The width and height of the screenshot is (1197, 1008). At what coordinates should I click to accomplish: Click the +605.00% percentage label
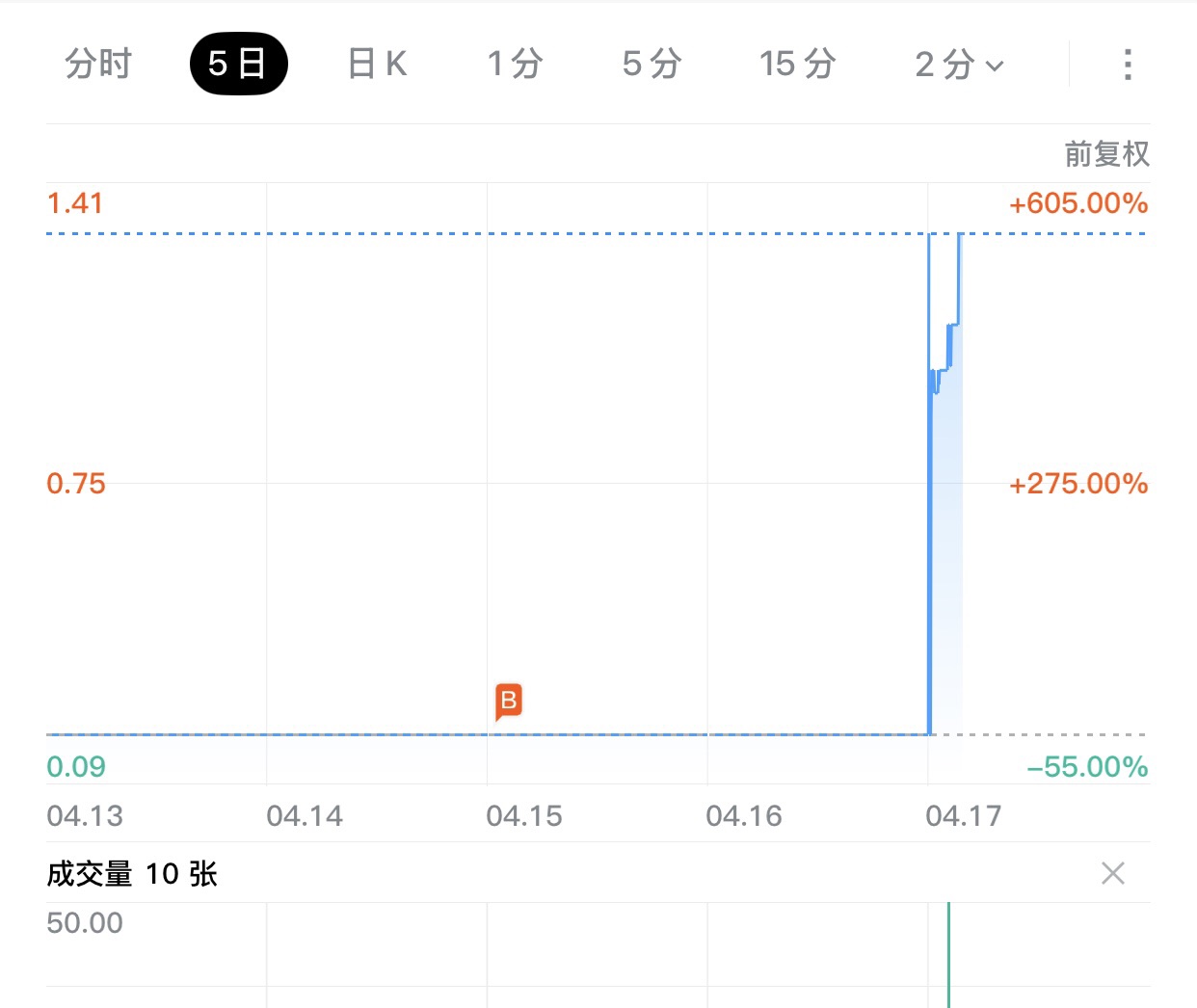(1077, 203)
